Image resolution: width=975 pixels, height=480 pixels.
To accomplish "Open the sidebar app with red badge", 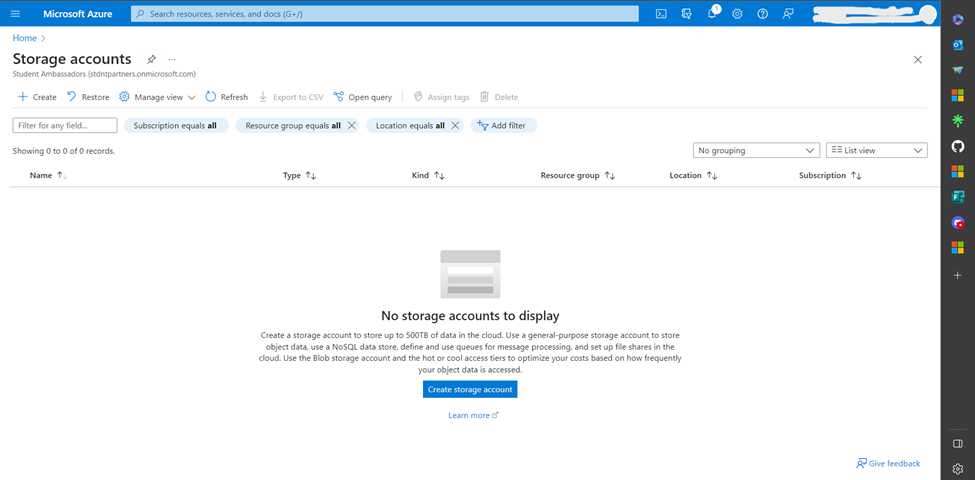I will pyautogui.click(x=958, y=223).
